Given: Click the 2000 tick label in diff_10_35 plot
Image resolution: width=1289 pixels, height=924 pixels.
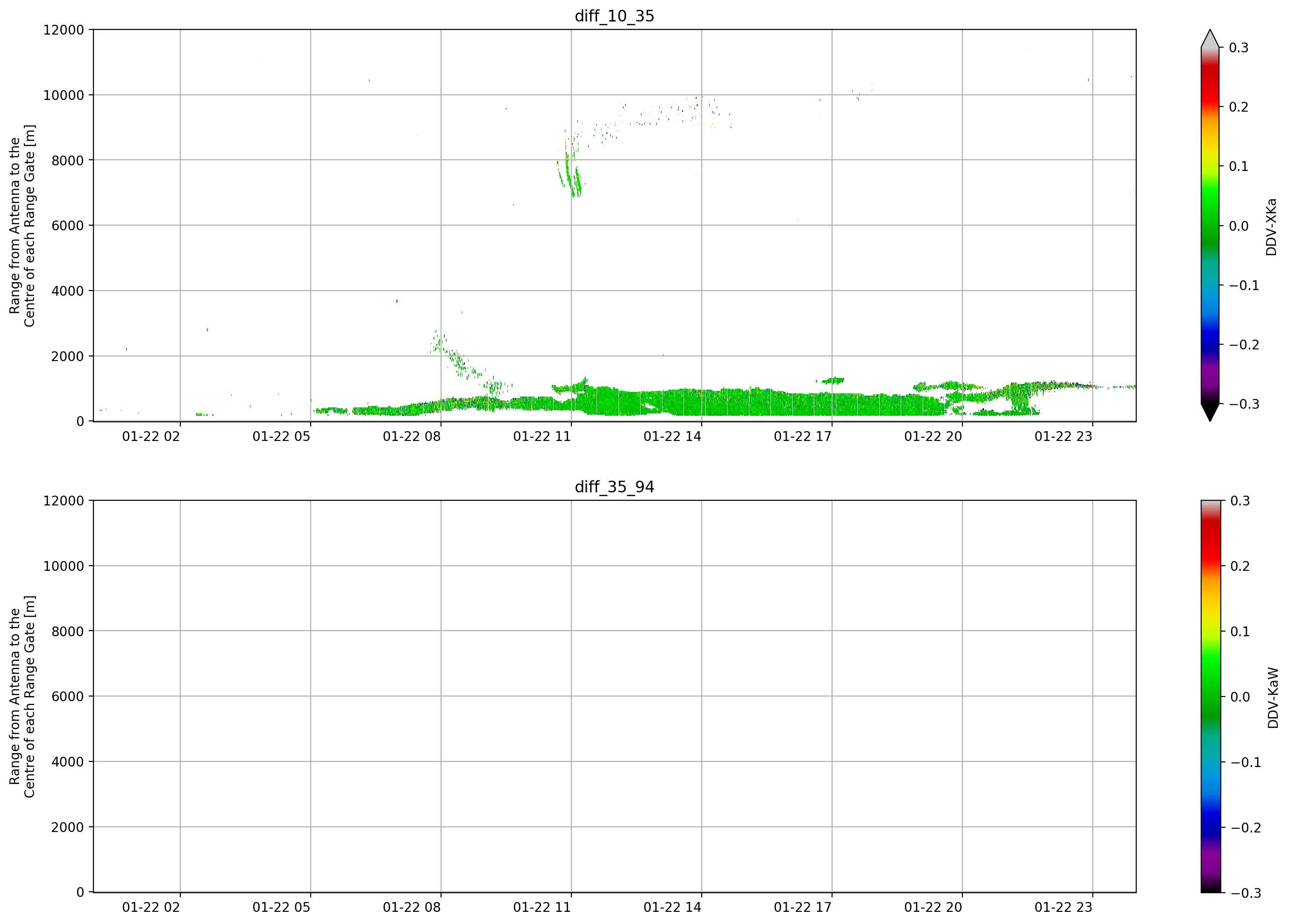Looking at the screenshot, I should [x=68, y=356].
